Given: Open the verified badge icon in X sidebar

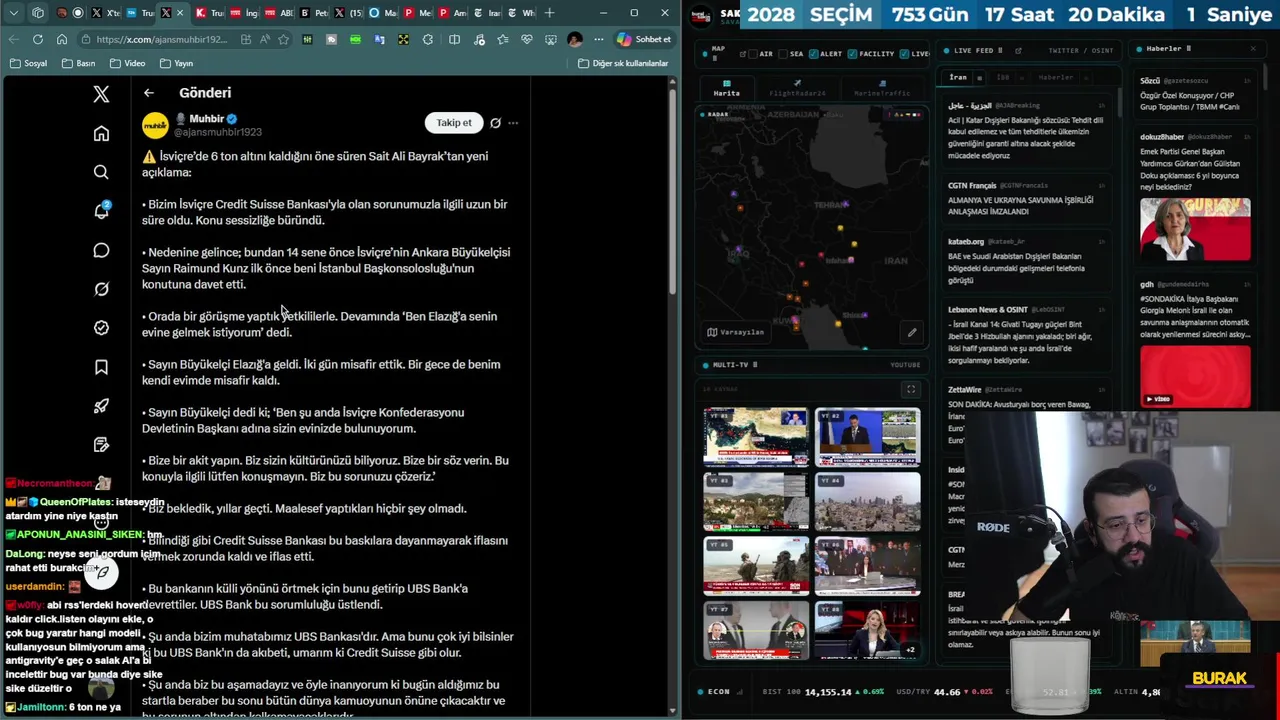Looking at the screenshot, I should [x=101, y=328].
